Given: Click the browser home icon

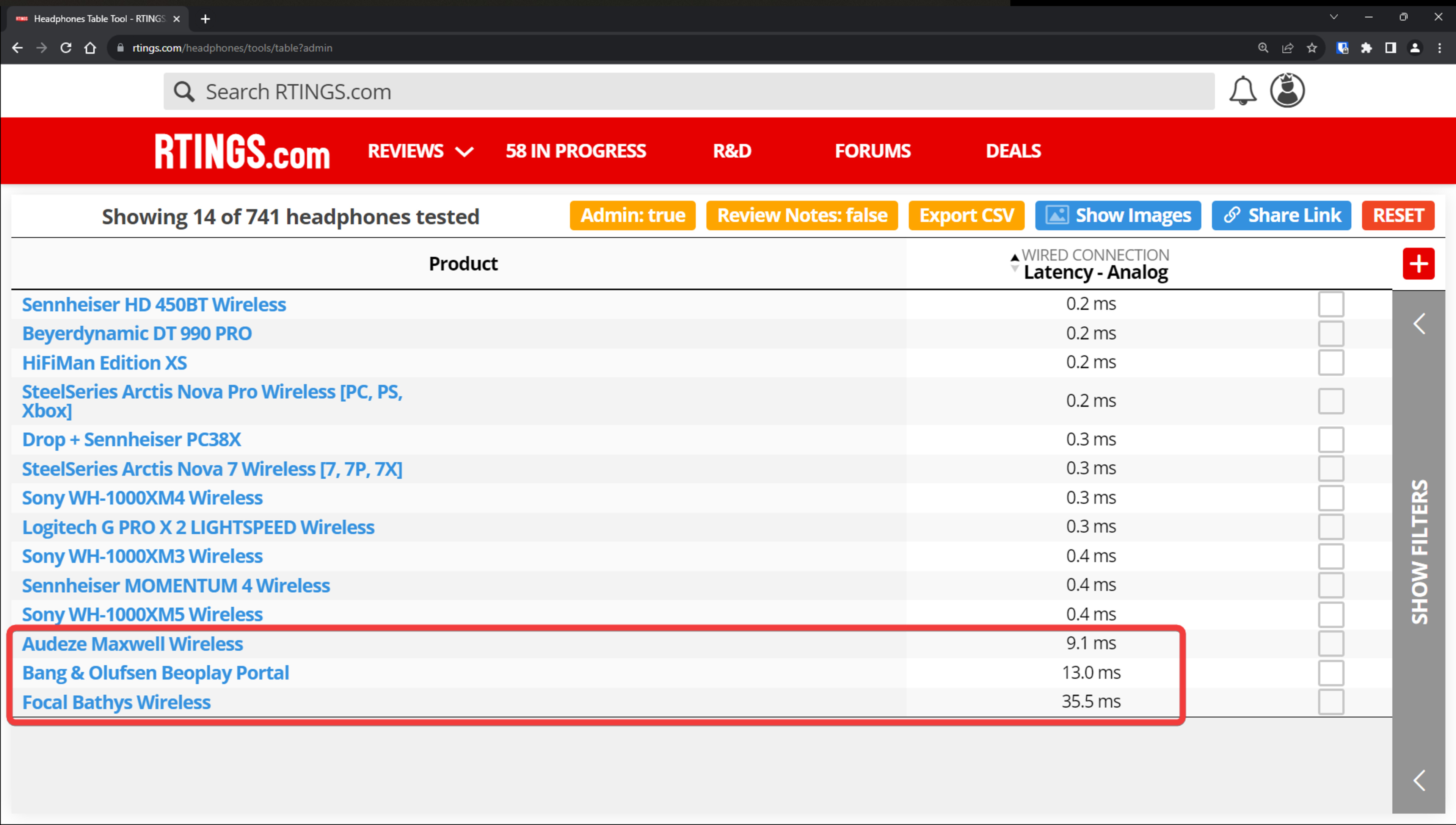Looking at the screenshot, I should click(x=90, y=48).
